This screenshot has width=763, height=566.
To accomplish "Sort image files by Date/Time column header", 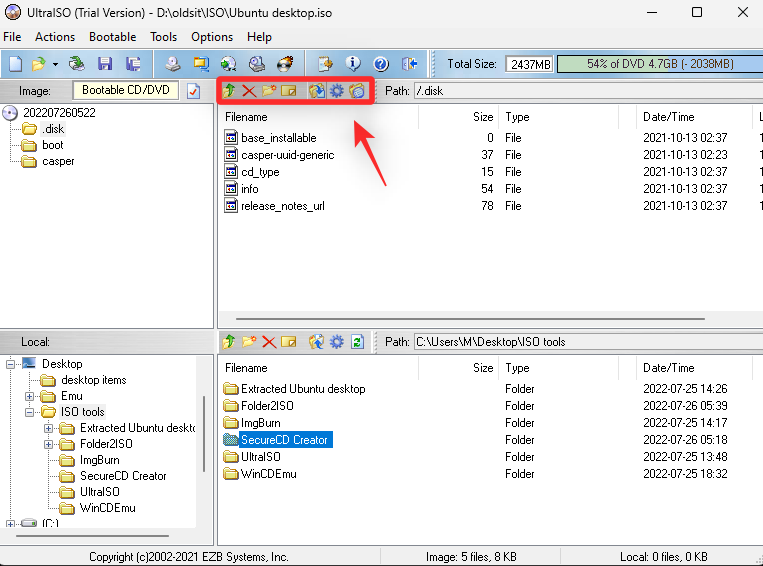I will click(694, 117).
